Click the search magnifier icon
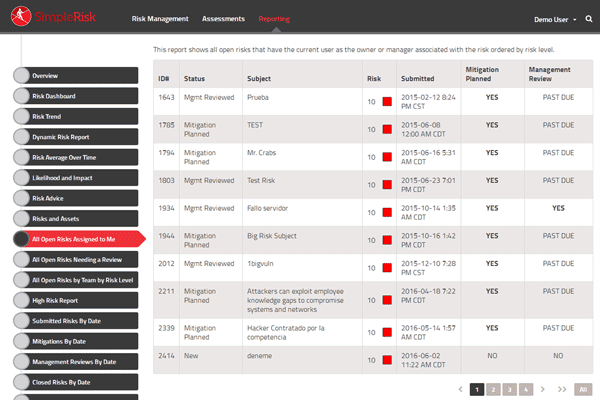This screenshot has width=600, height=400. 588,19
